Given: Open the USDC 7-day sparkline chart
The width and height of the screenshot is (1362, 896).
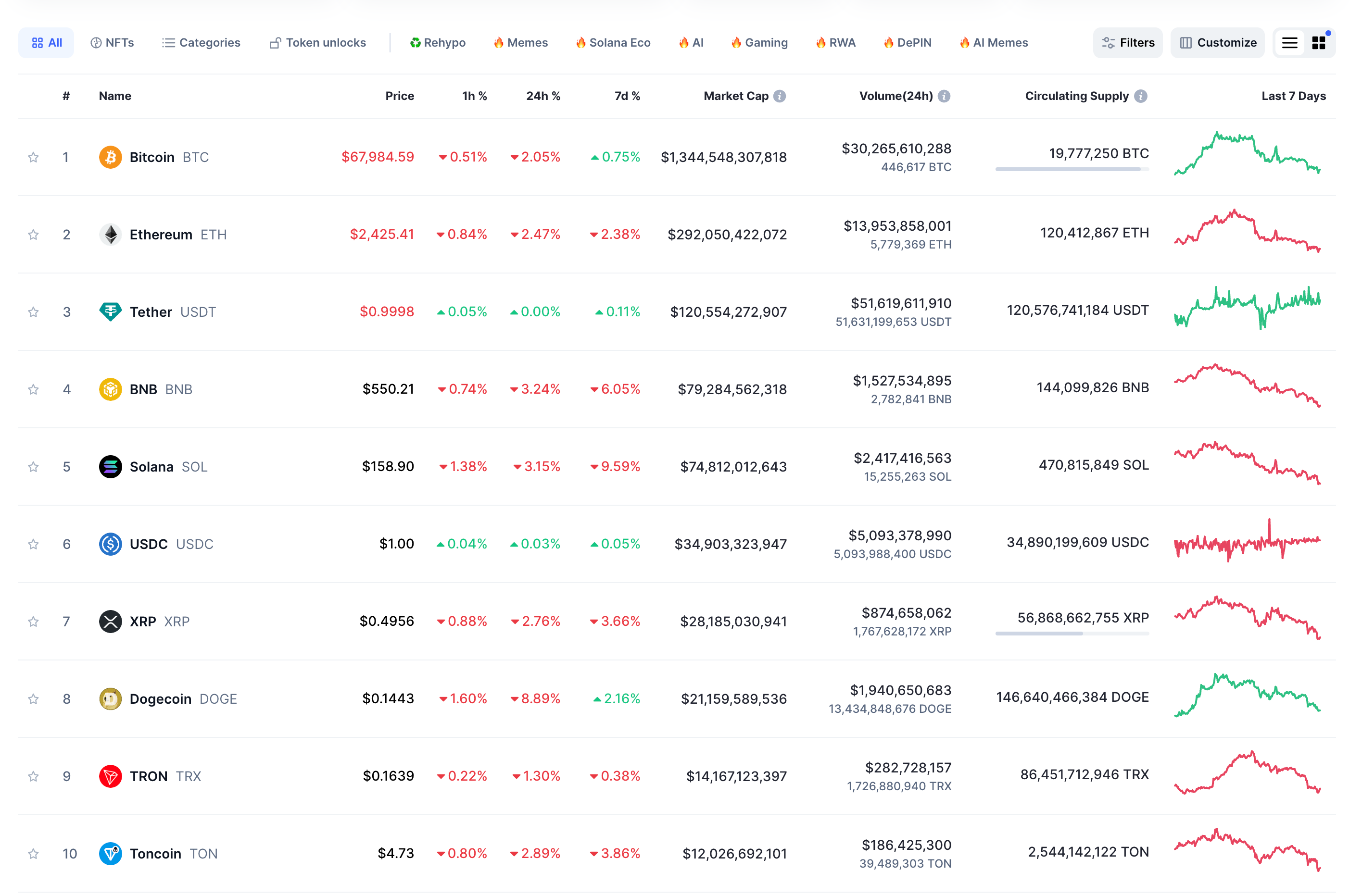Looking at the screenshot, I should (x=1247, y=541).
